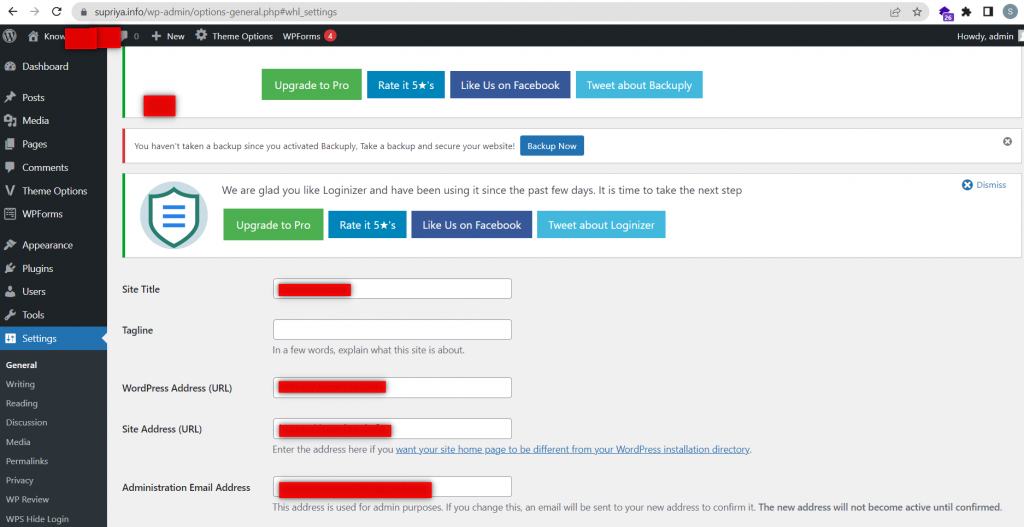The width and height of the screenshot is (1024, 527).
Task: Open the Extensions puzzle piece icon
Action: (x=967, y=12)
